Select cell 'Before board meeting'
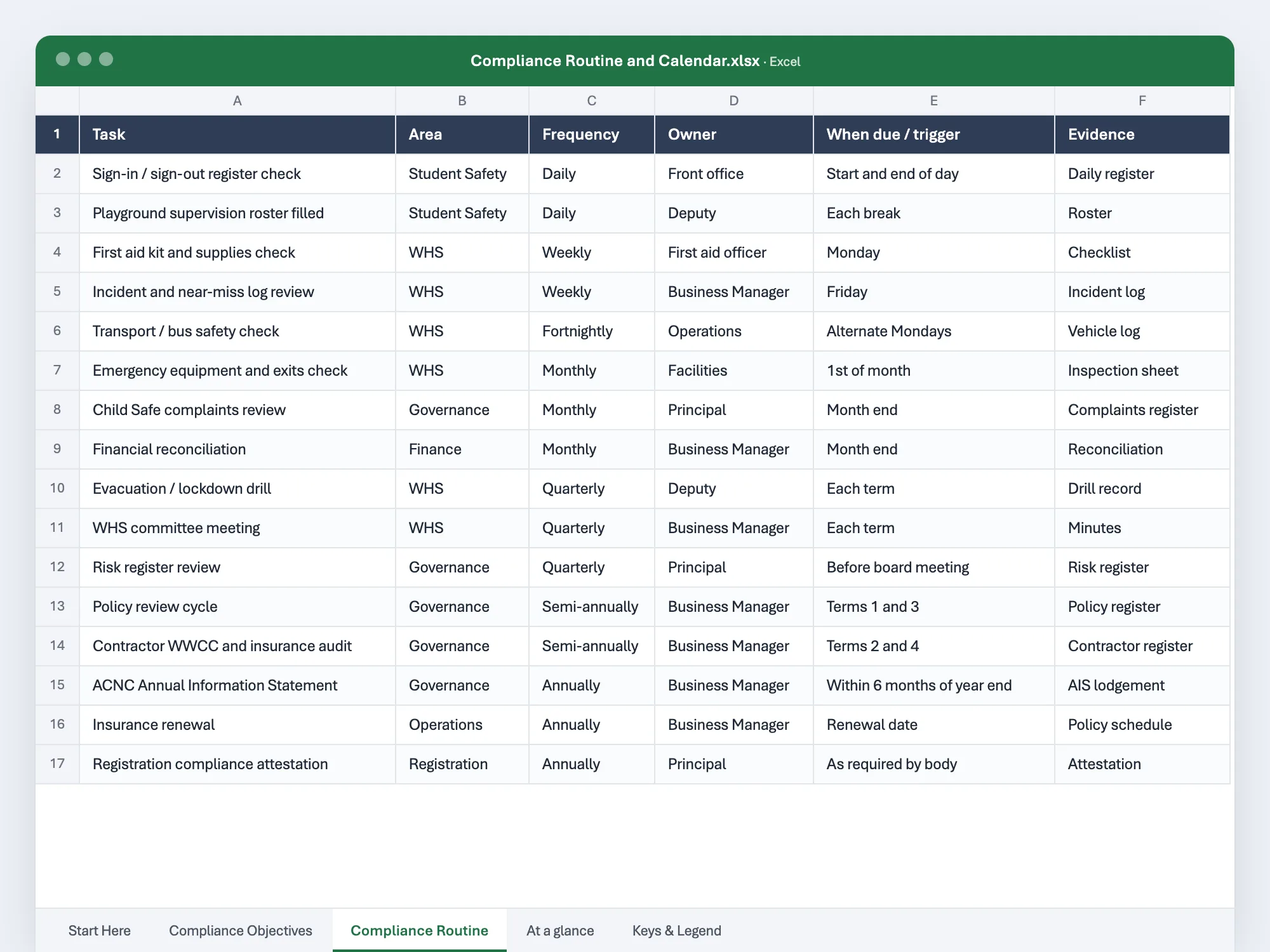The height and width of the screenshot is (952, 1270). point(934,567)
